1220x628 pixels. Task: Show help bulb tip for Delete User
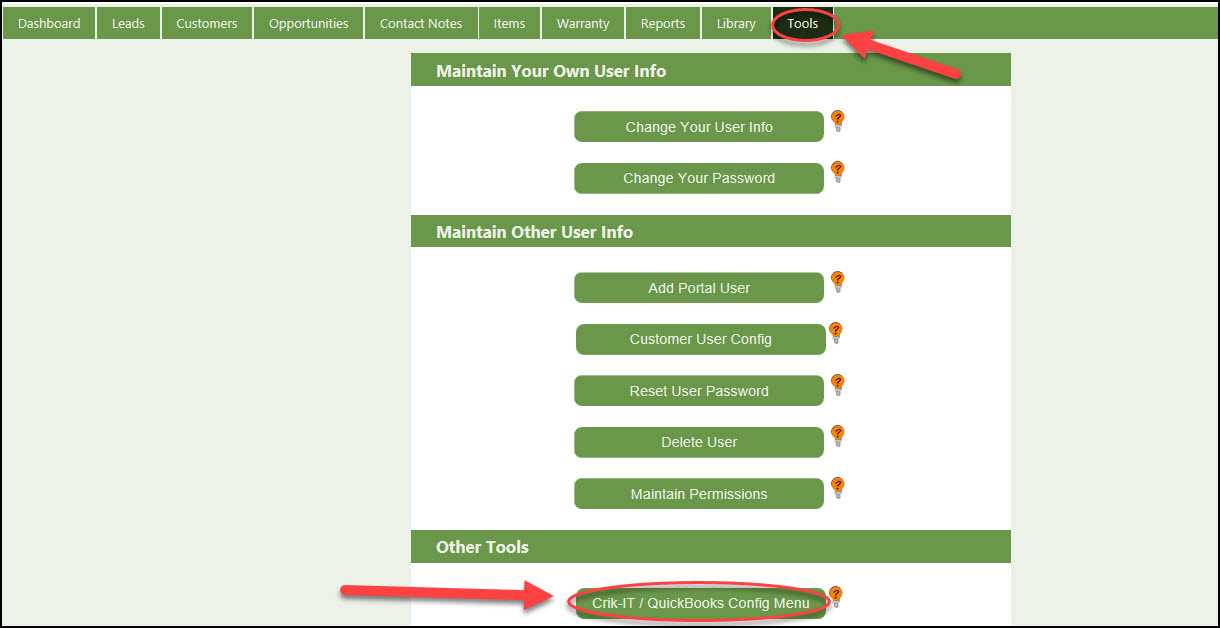pos(838,436)
